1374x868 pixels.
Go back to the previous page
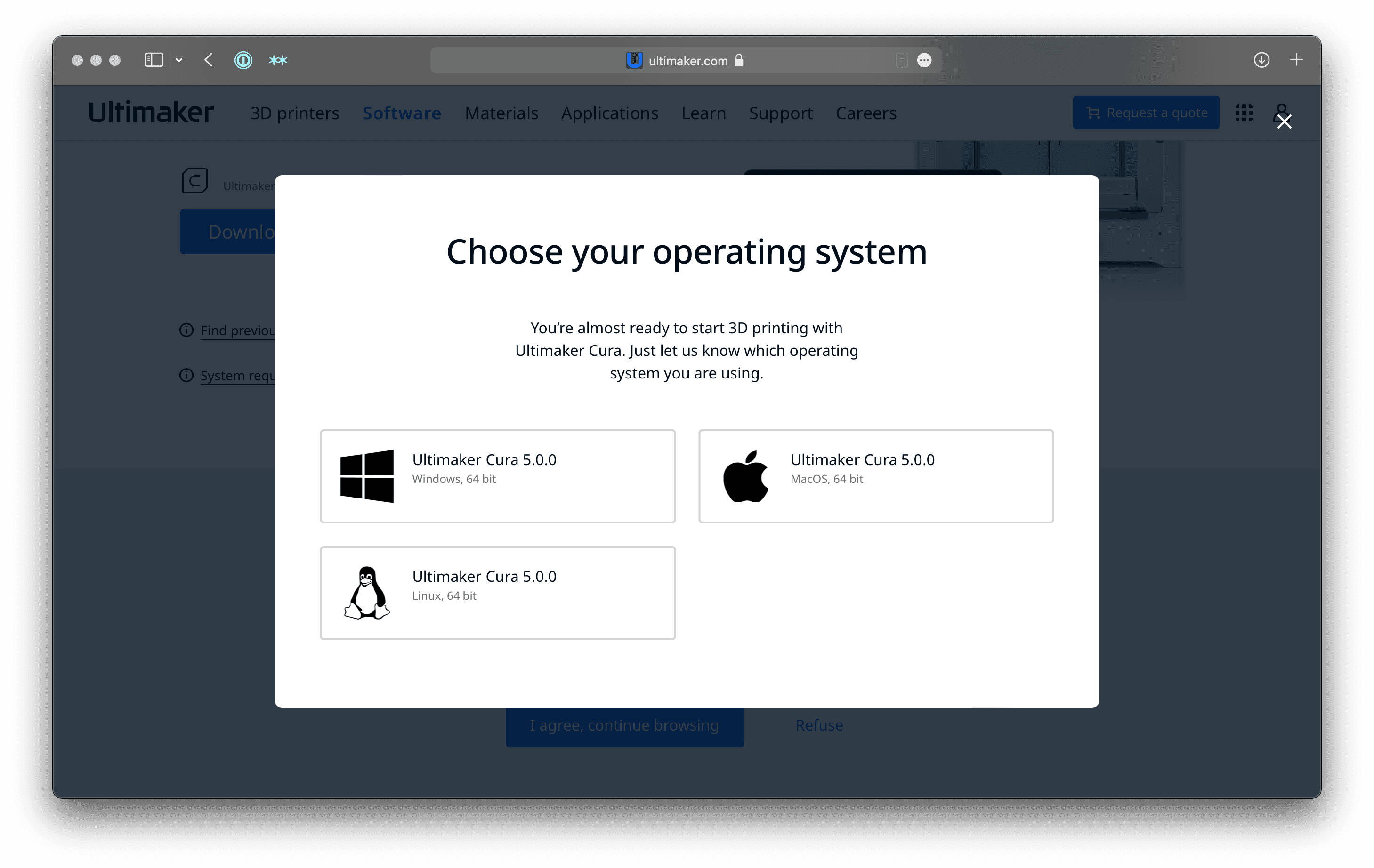209,60
